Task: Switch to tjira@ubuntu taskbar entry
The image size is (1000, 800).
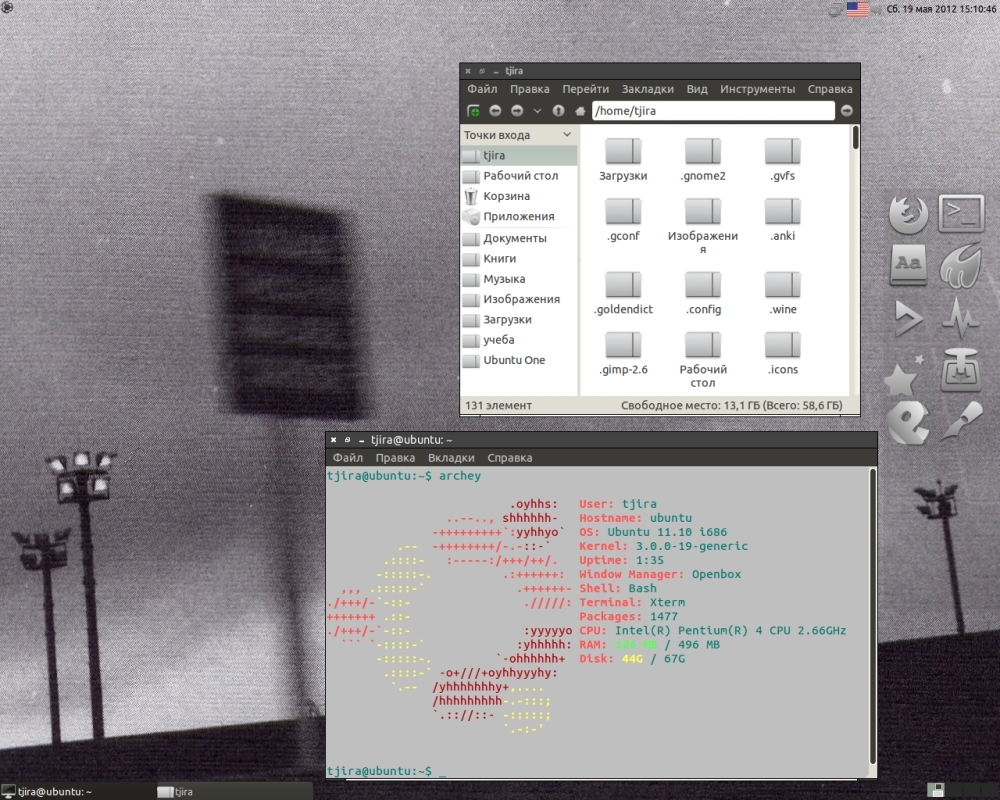Action: (78, 792)
